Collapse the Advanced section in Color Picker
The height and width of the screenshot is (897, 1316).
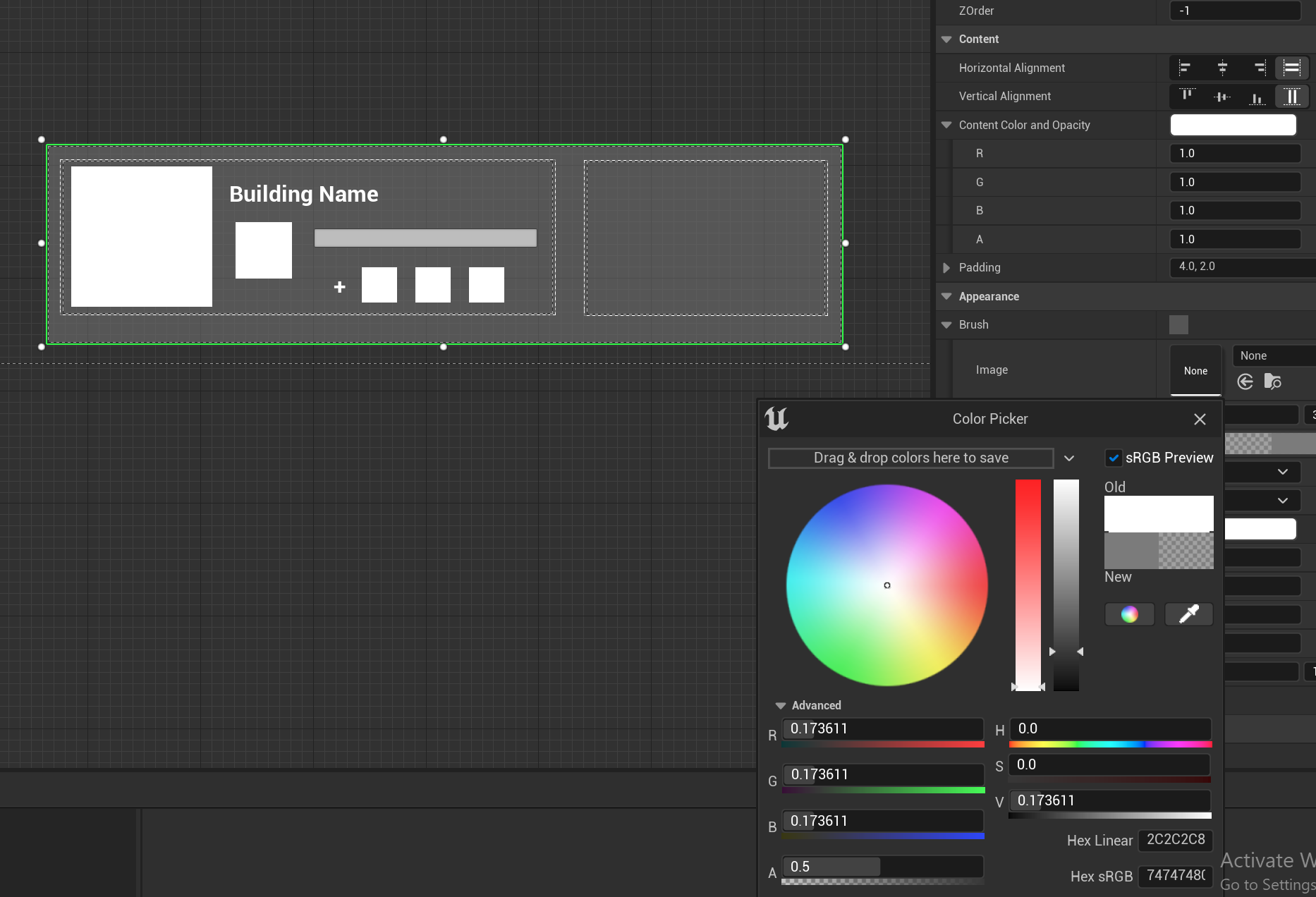click(781, 705)
